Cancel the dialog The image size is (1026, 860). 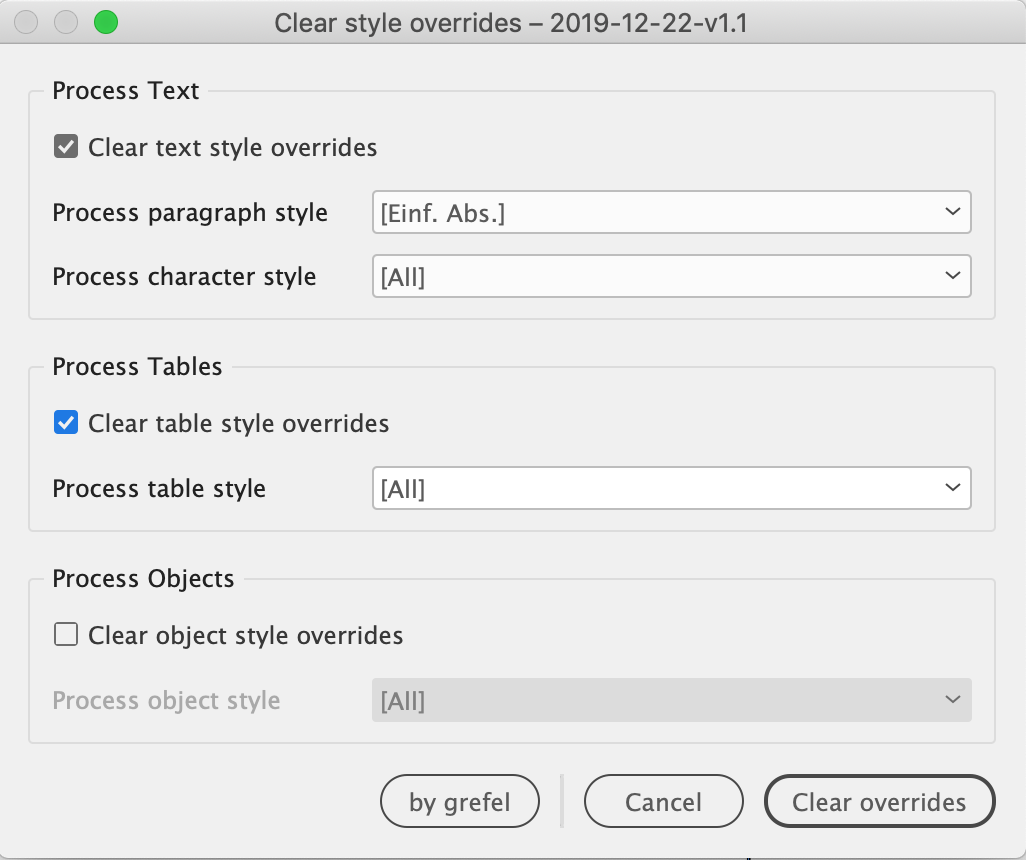663,802
